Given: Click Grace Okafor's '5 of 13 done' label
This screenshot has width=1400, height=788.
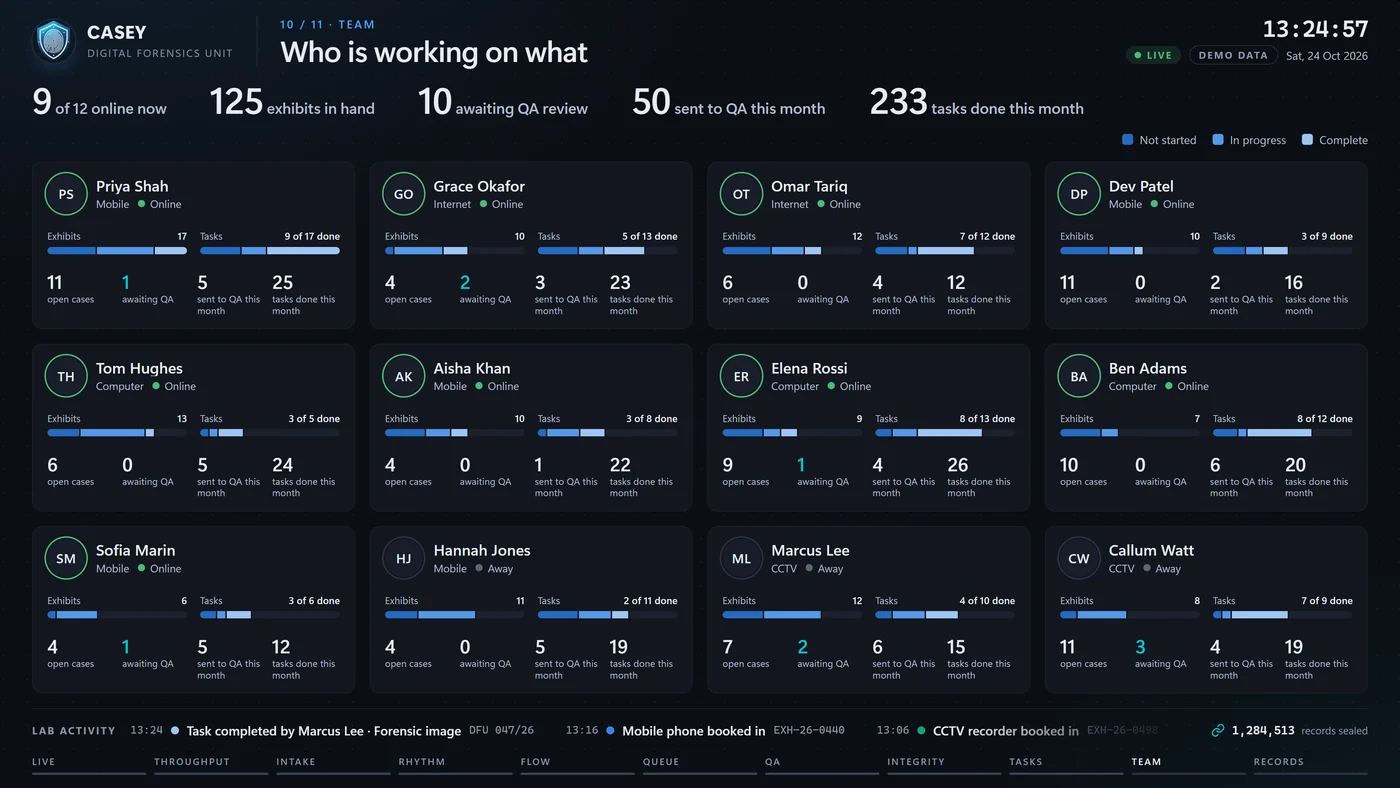Looking at the screenshot, I should click(649, 237).
